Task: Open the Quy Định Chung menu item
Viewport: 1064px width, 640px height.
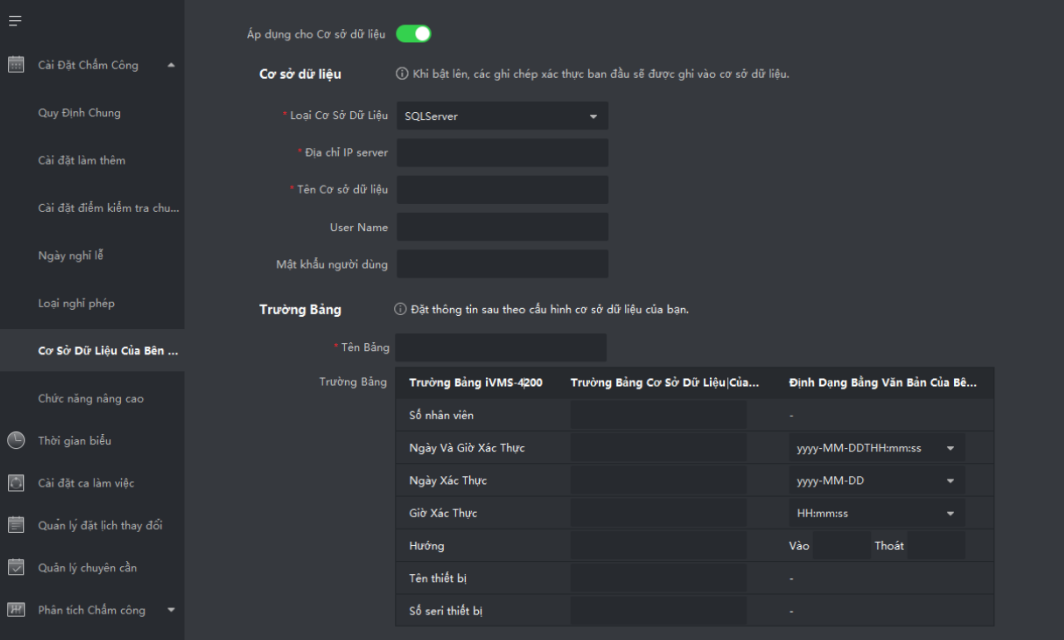Action: [79, 113]
